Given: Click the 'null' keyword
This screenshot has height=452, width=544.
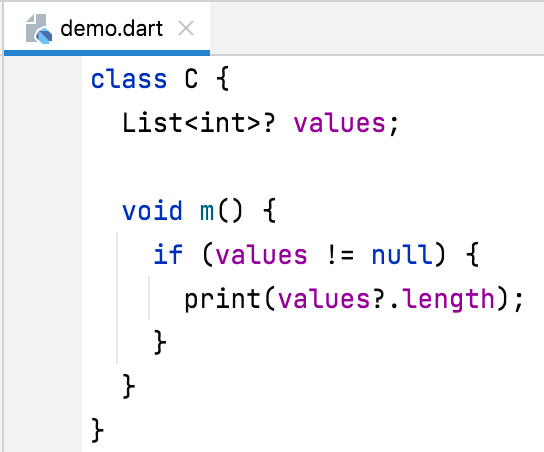Looking at the screenshot, I should (x=402, y=255).
